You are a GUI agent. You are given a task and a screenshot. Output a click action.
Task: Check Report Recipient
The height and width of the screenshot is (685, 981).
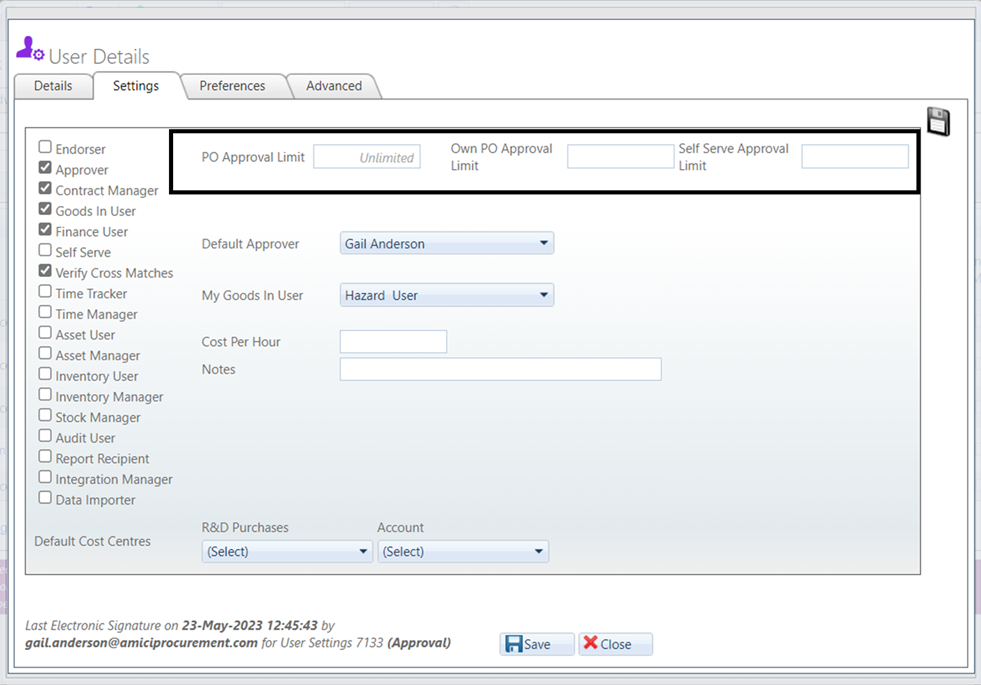coord(44,457)
